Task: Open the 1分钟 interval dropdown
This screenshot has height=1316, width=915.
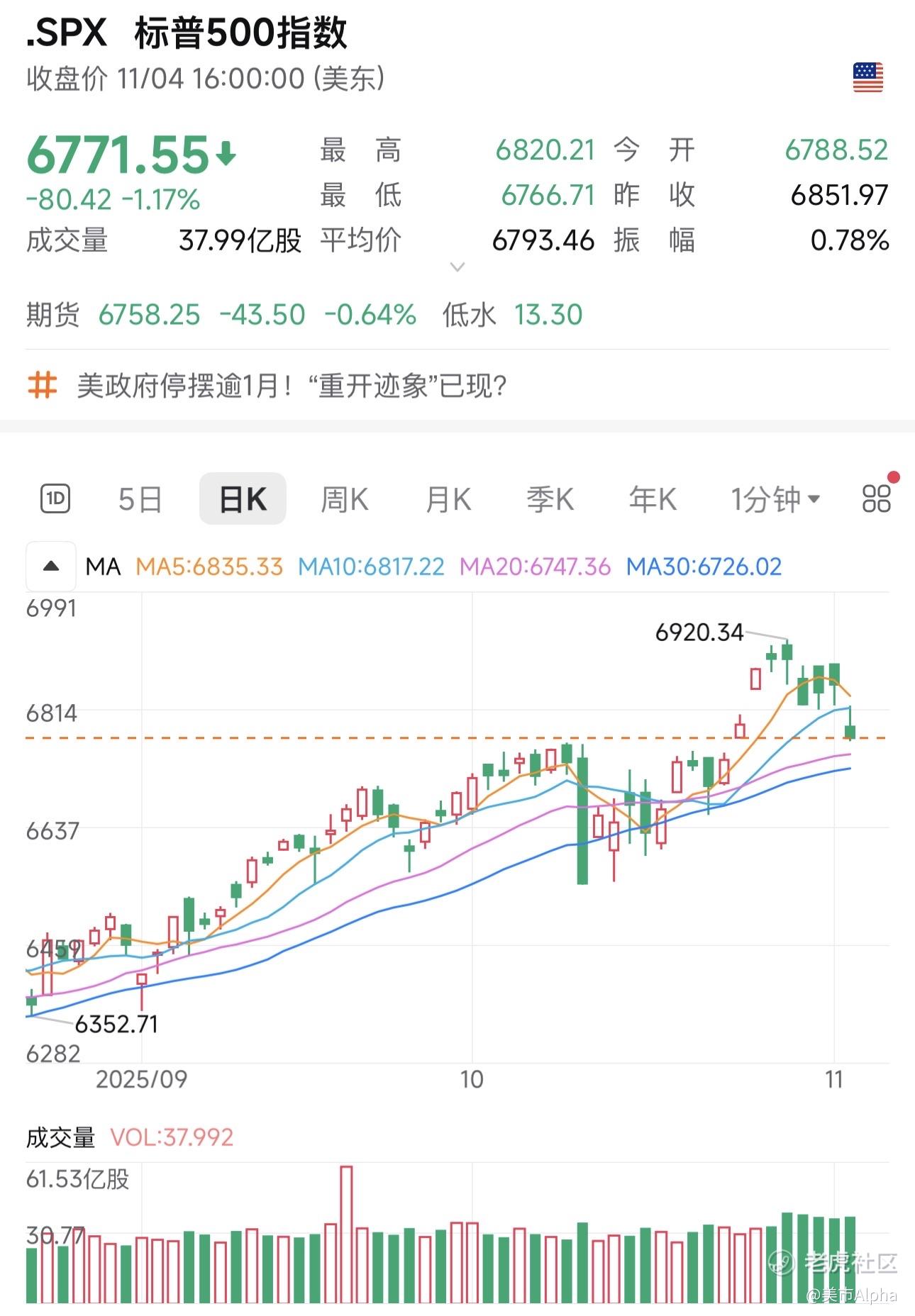Action: tap(775, 499)
